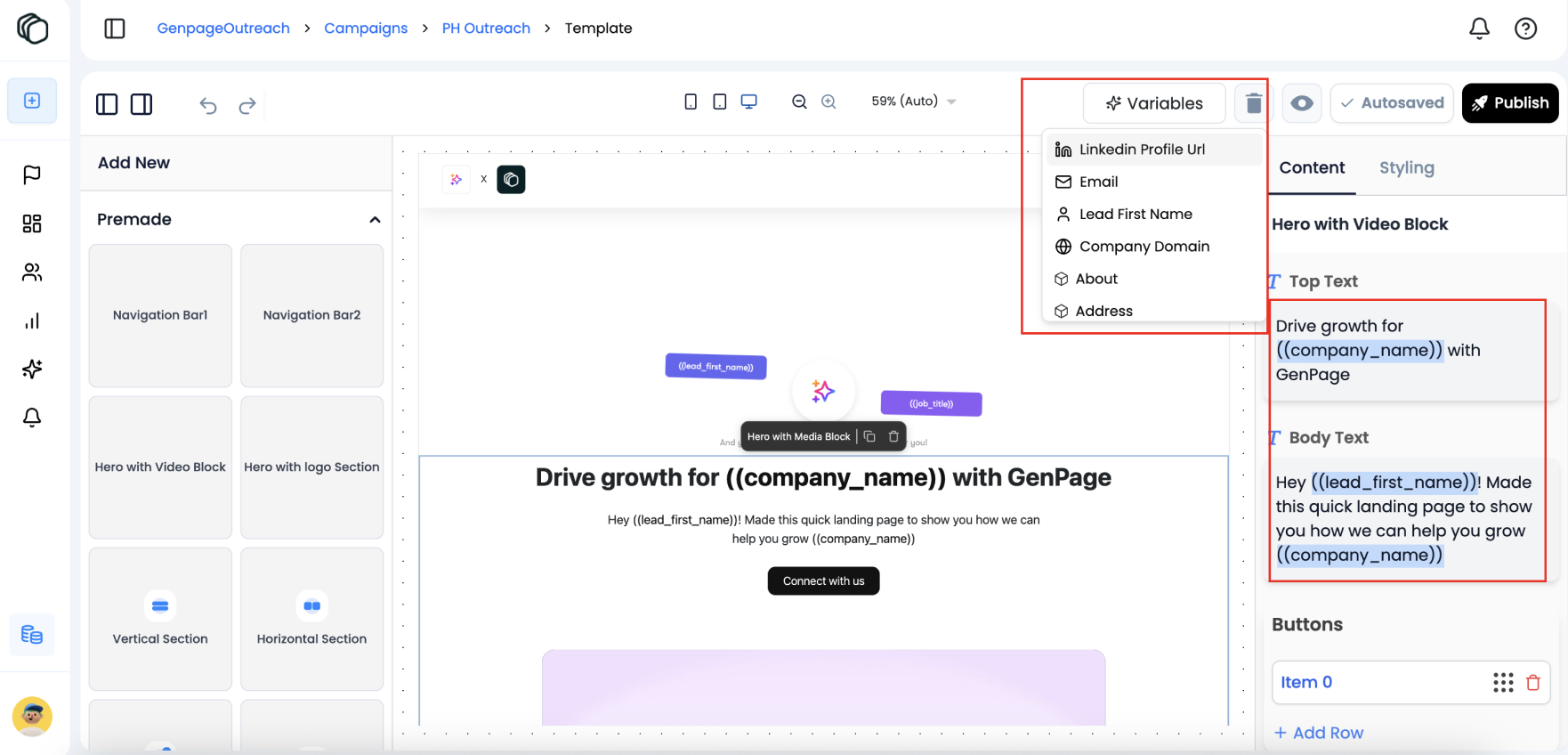Delete Item 0 with red trash icon

pos(1533,682)
